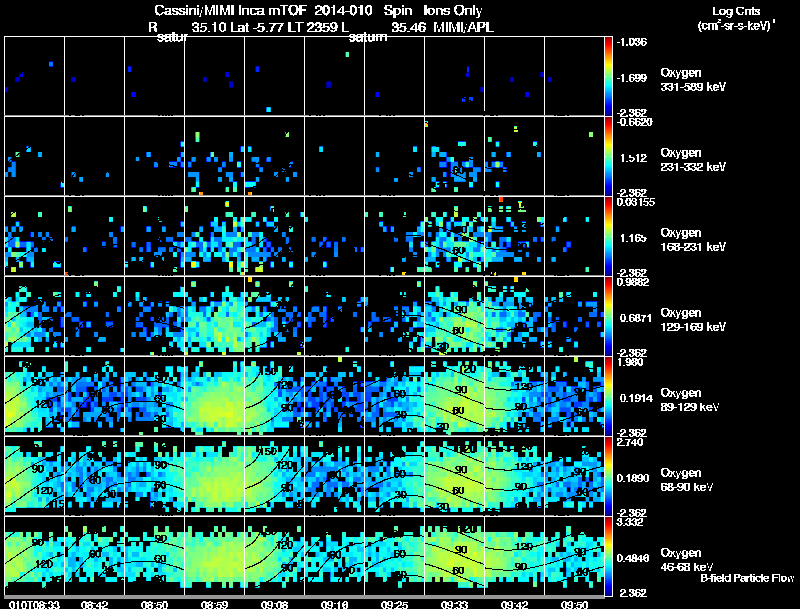Click the MIMI/APL text in the header
Viewport: 800px width, 609px height.
tap(463, 27)
